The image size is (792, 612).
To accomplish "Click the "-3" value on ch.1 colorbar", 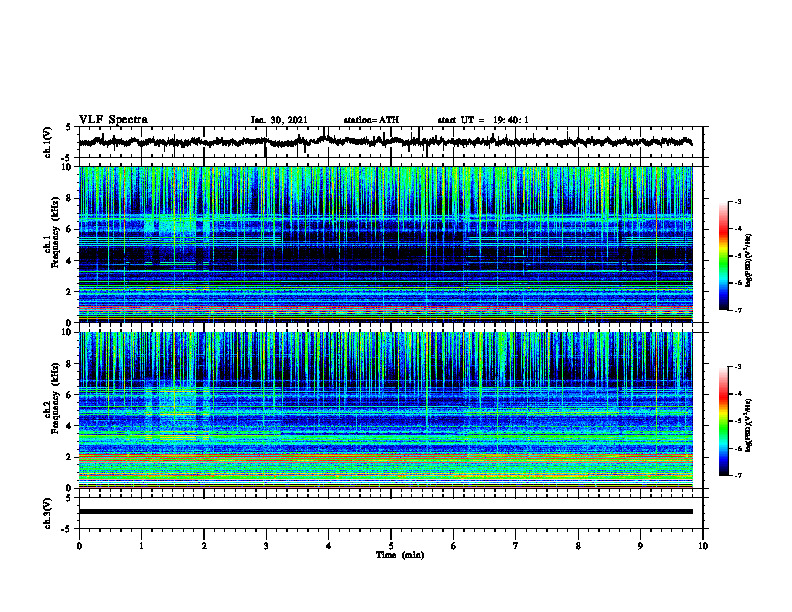I will pyautogui.click(x=737, y=201).
